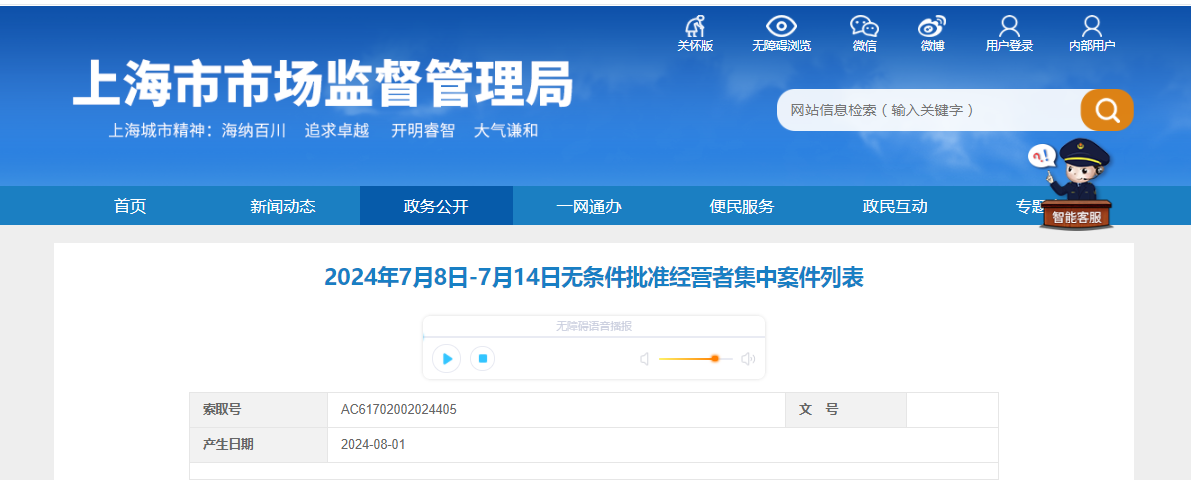Expand the 政民互动 navigation menu
1191x480 pixels.
(895, 206)
